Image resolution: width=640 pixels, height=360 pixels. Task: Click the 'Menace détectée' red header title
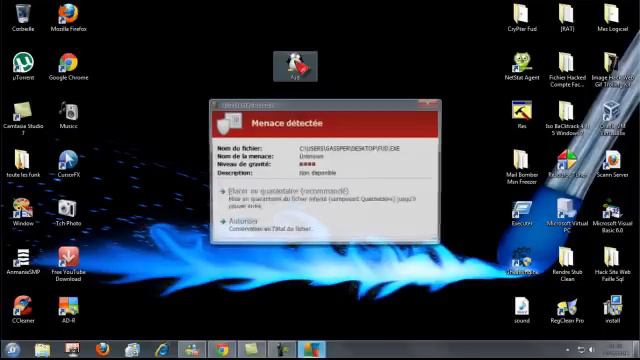coord(287,123)
